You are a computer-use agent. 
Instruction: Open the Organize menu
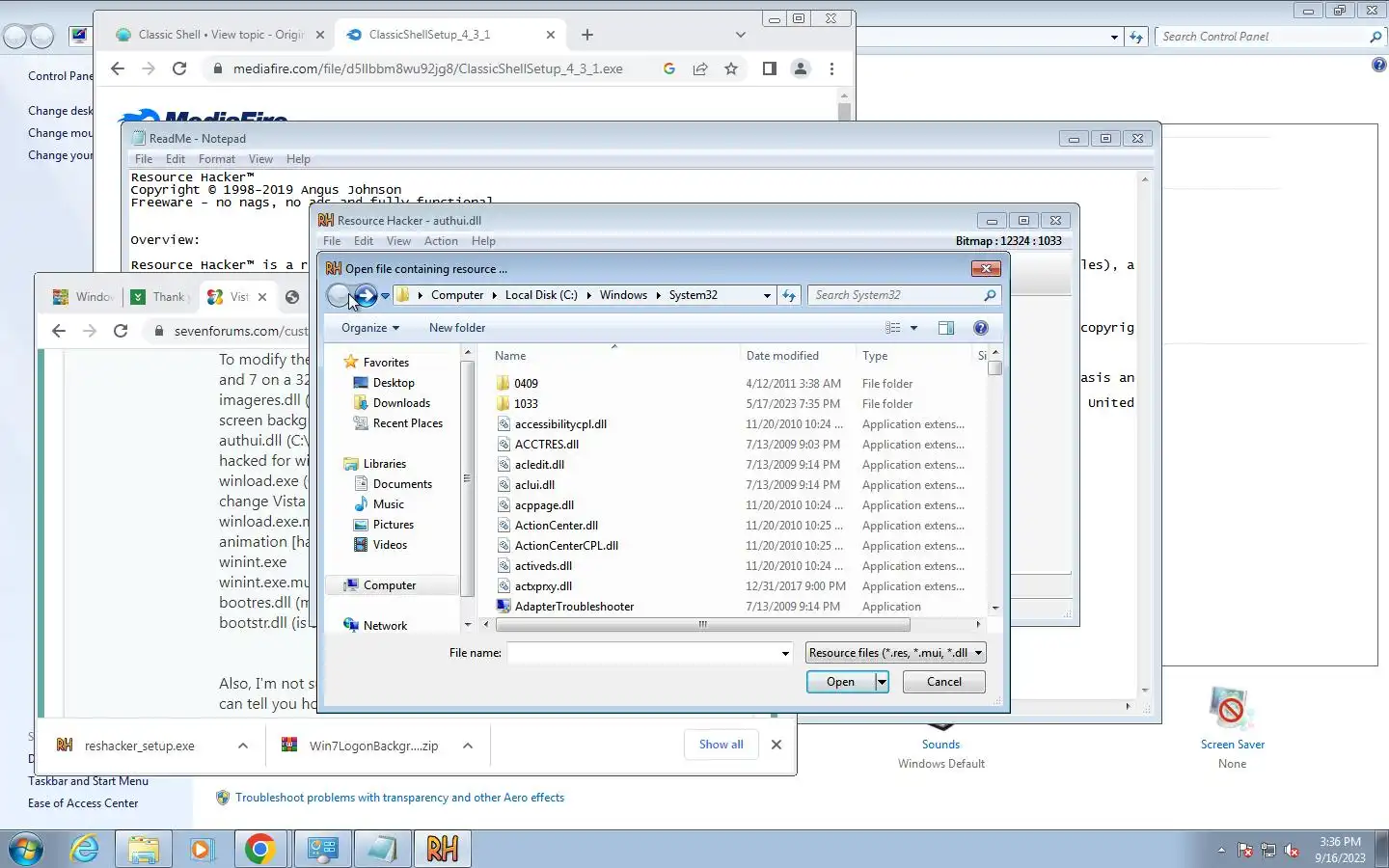[x=369, y=328]
